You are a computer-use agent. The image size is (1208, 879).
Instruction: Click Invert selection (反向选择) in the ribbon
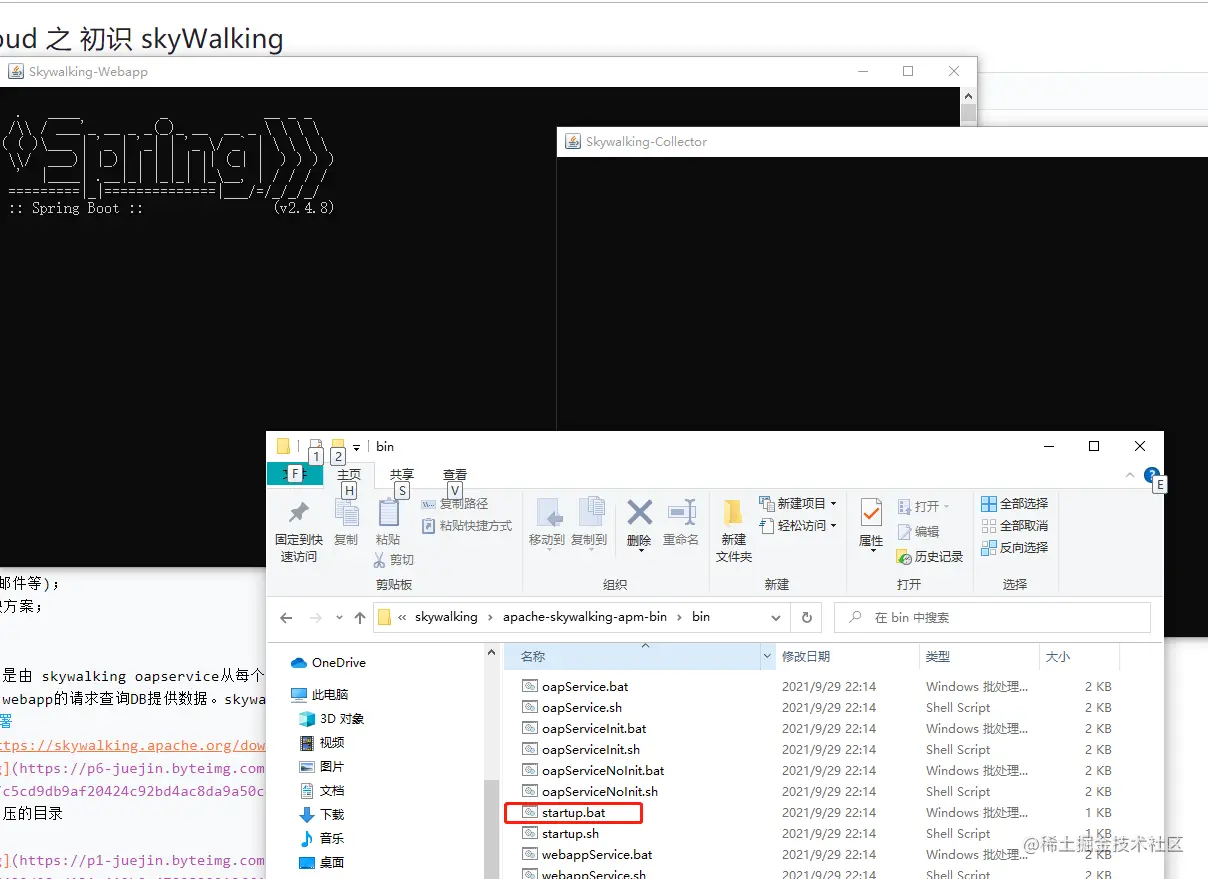pyautogui.click(x=1015, y=548)
